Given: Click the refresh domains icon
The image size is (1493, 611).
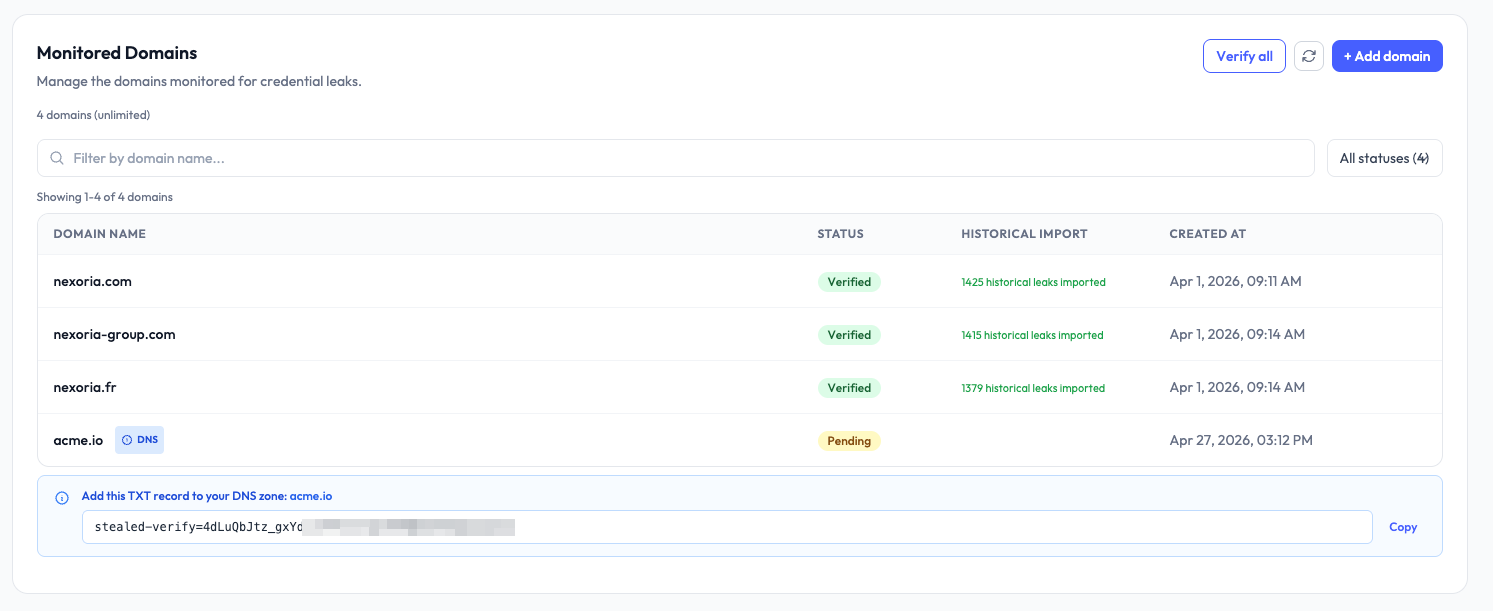Looking at the screenshot, I should pyautogui.click(x=1309, y=56).
